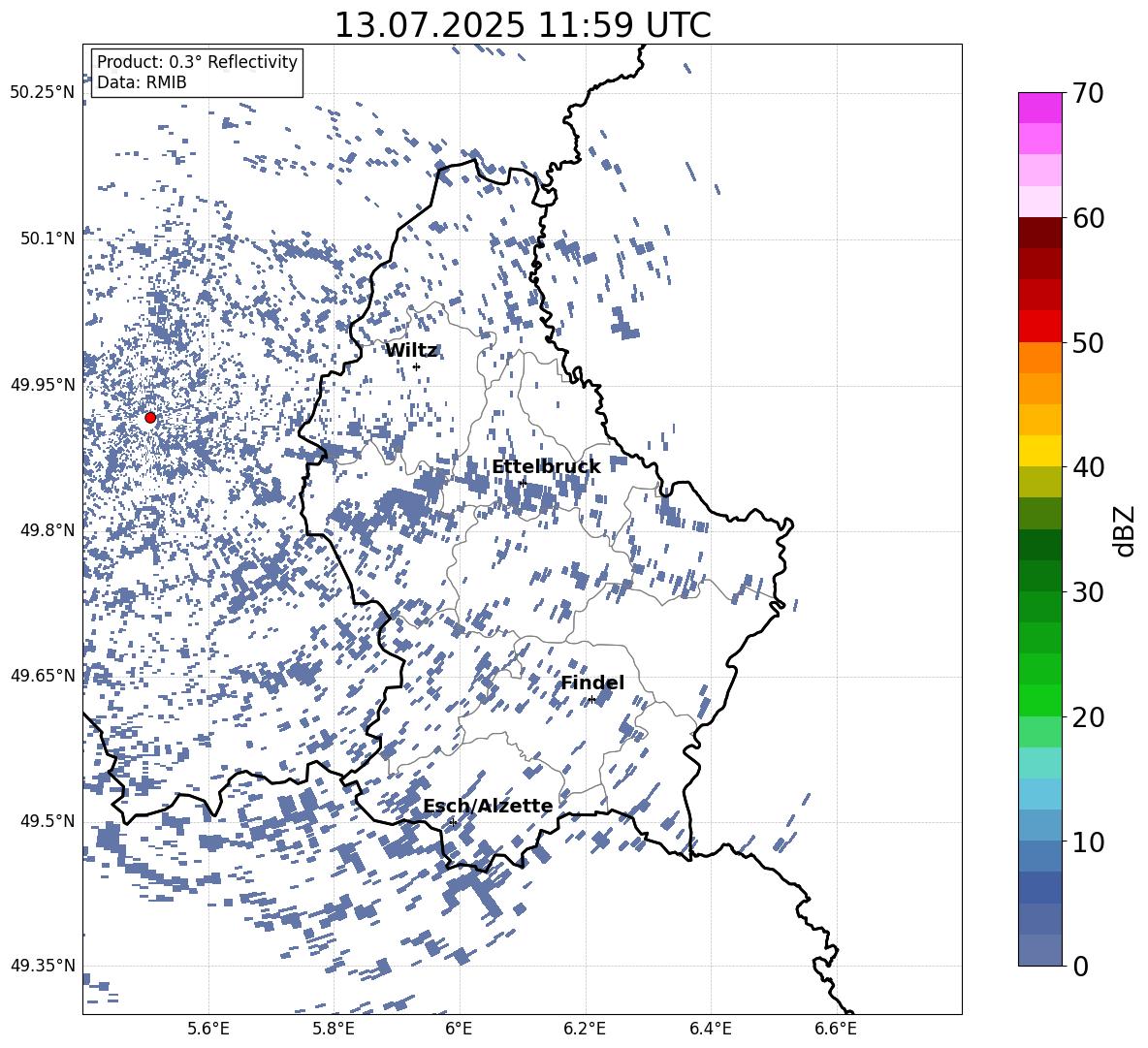Click the colorbar 20 tick label

pyautogui.click(x=1089, y=717)
